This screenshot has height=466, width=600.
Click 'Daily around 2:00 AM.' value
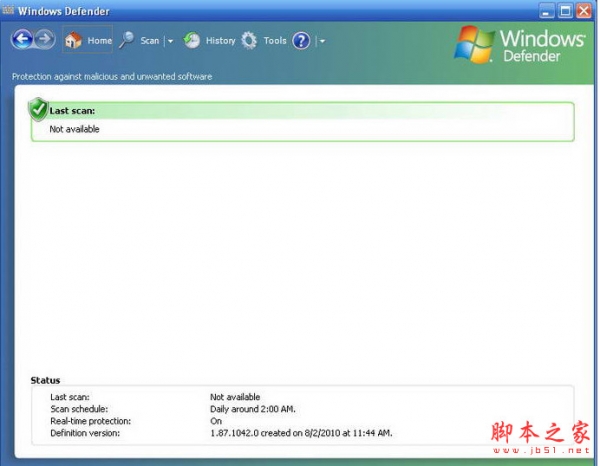(253, 409)
